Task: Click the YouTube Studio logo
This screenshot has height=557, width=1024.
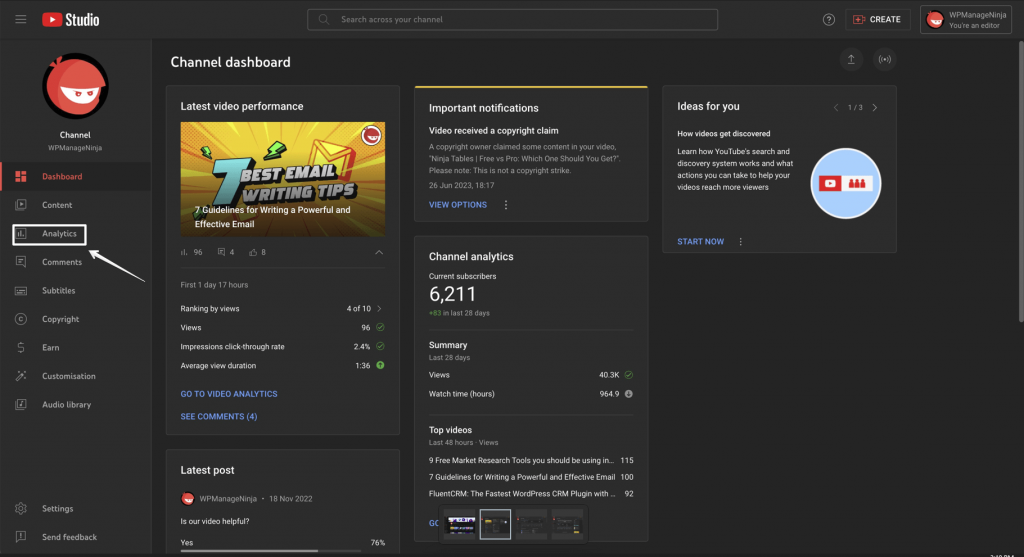Action: click(x=71, y=20)
